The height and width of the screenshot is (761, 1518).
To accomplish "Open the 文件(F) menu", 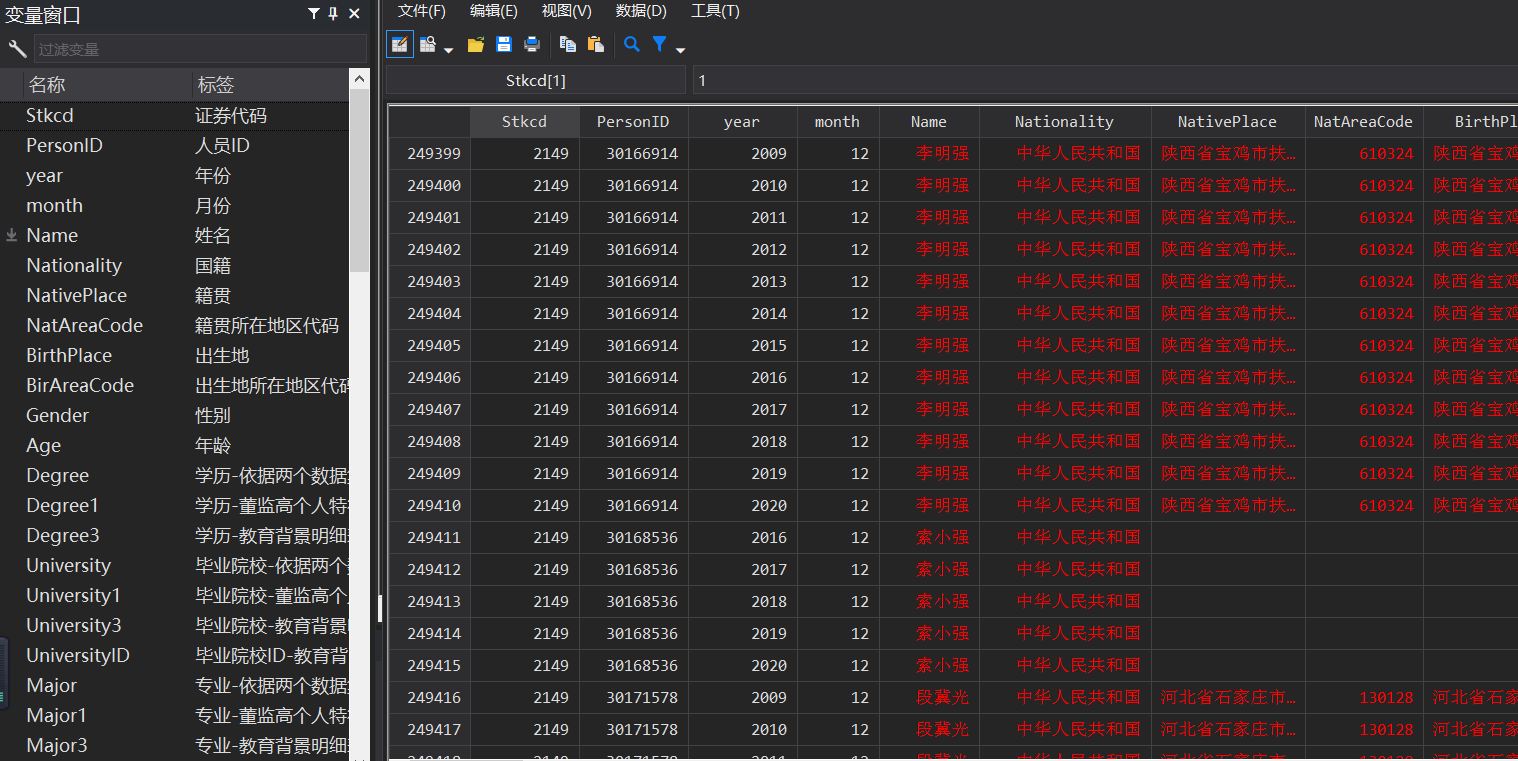I will [x=422, y=11].
